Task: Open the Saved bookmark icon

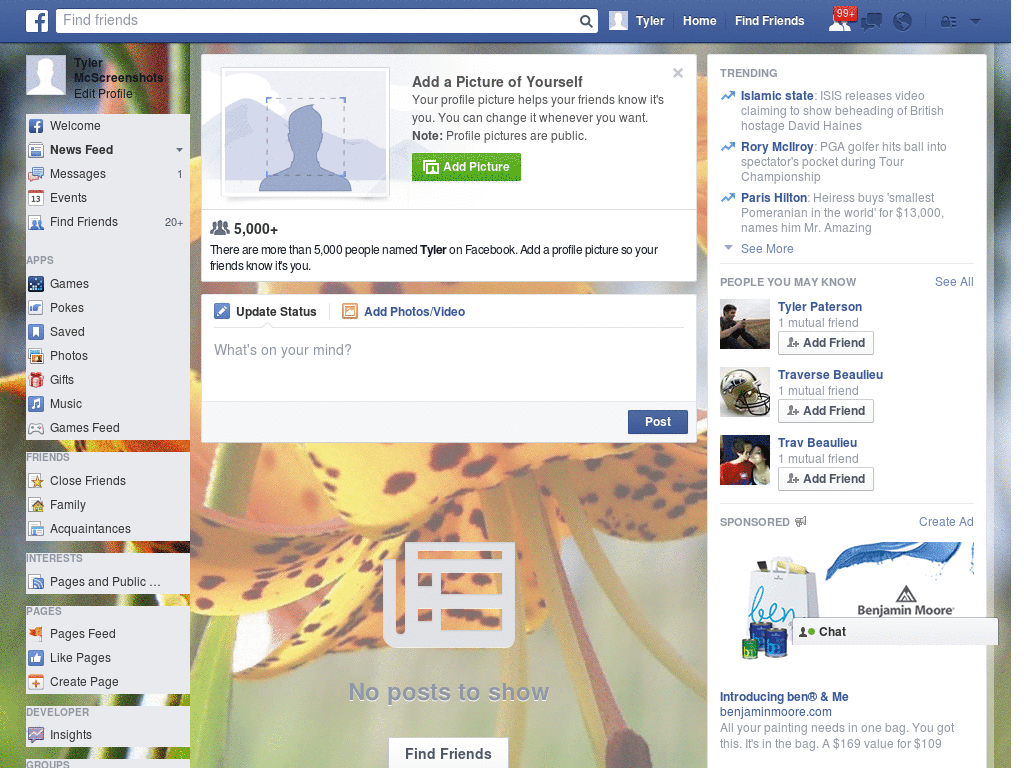Action: (36, 332)
